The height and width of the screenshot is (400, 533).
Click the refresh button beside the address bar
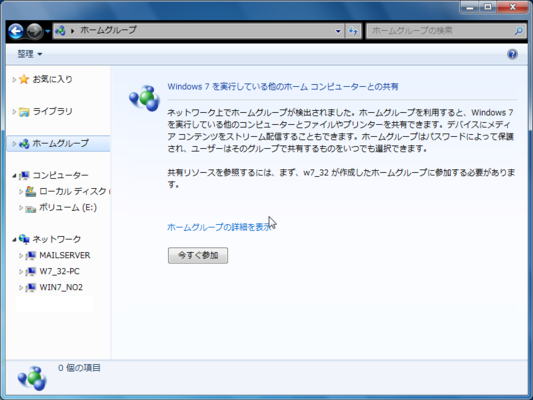click(353, 31)
